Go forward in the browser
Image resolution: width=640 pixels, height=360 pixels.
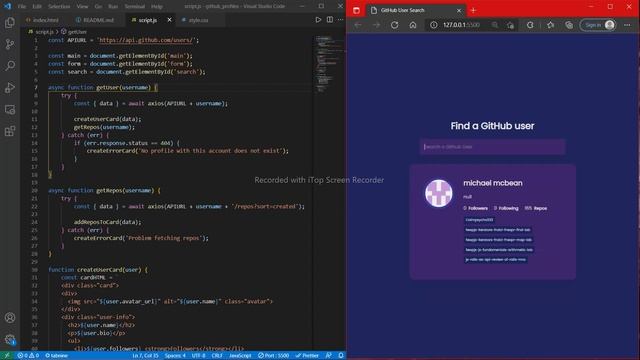[376, 25]
